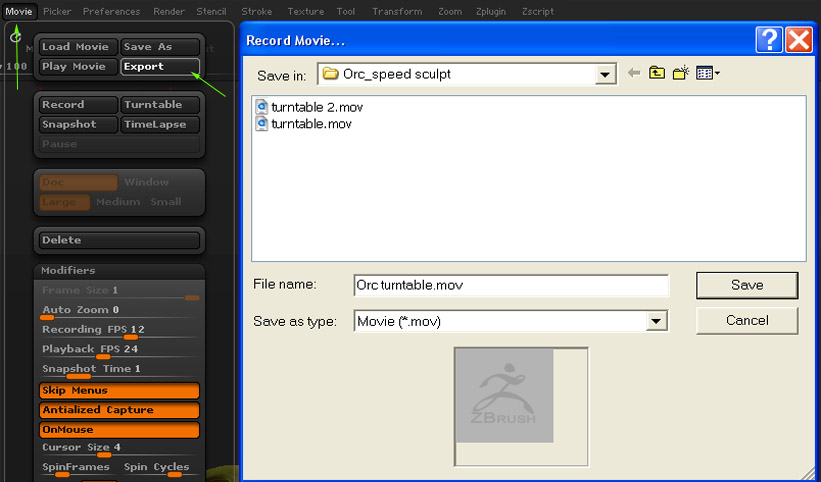
Task: Click the Frame Size slider
Action: tap(119, 292)
